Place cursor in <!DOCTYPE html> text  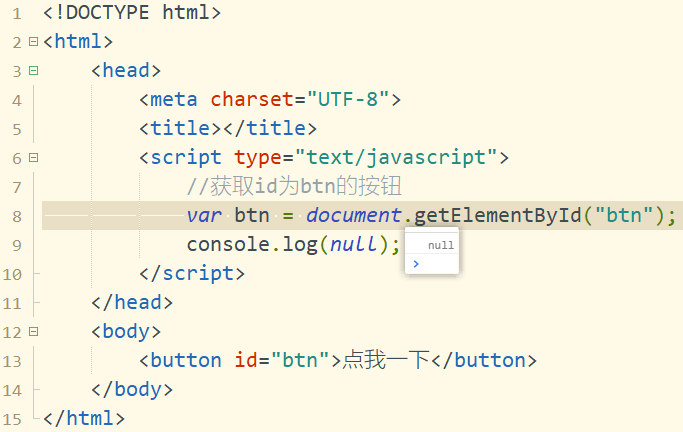click(132, 12)
